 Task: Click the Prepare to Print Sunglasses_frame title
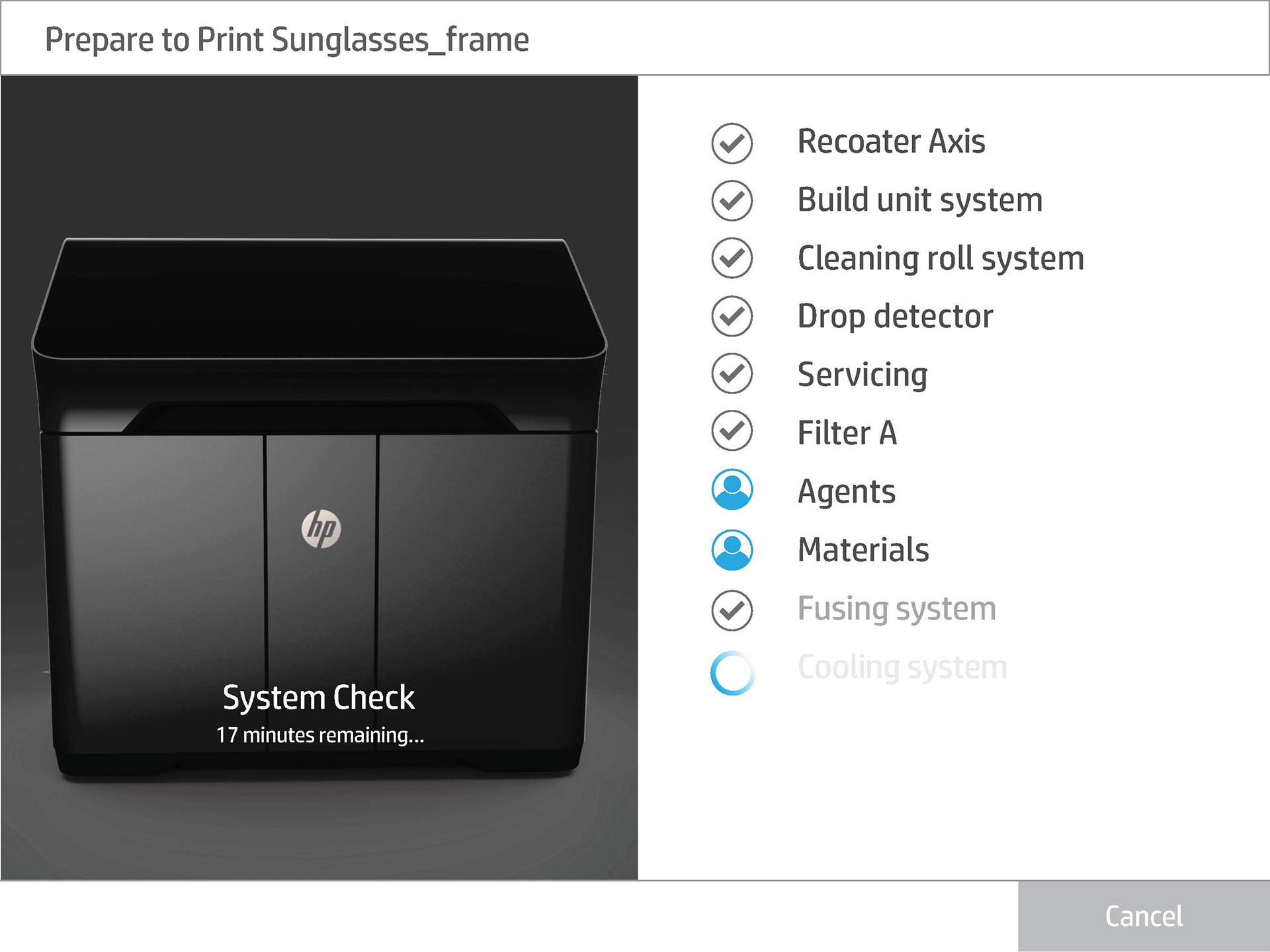click(x=286, y=40)
